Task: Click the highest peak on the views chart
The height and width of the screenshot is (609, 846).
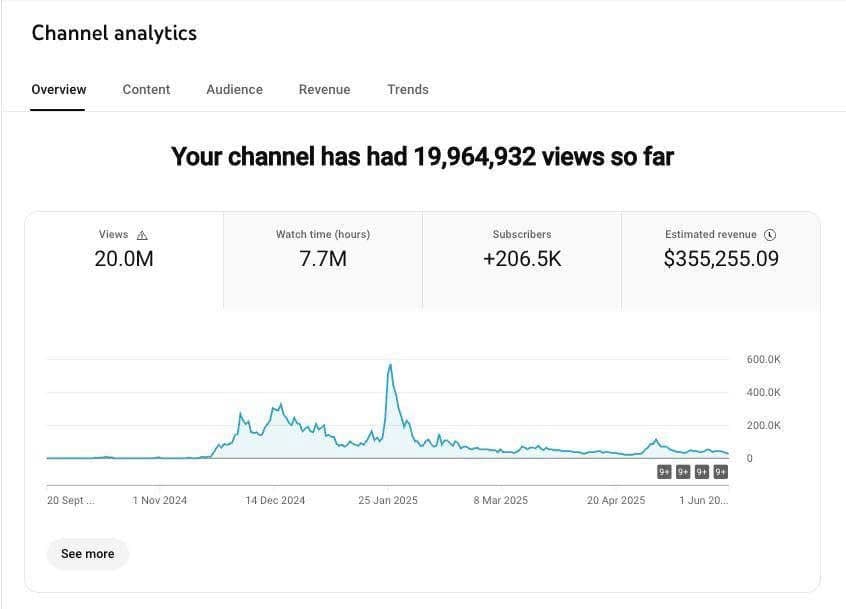Action: [389, 365]
